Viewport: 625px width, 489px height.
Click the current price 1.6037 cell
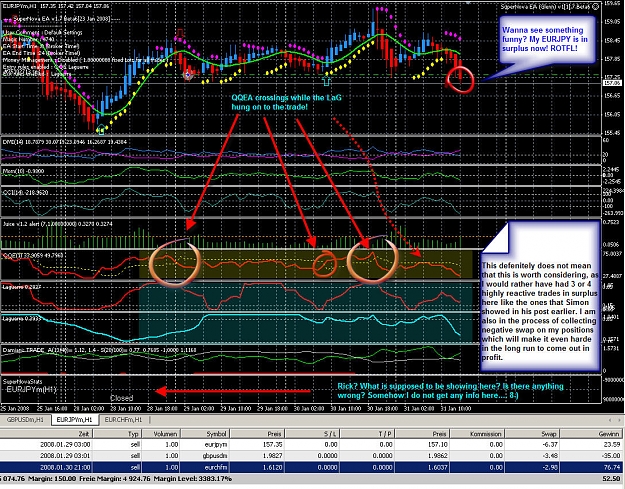tap(438, 467)
